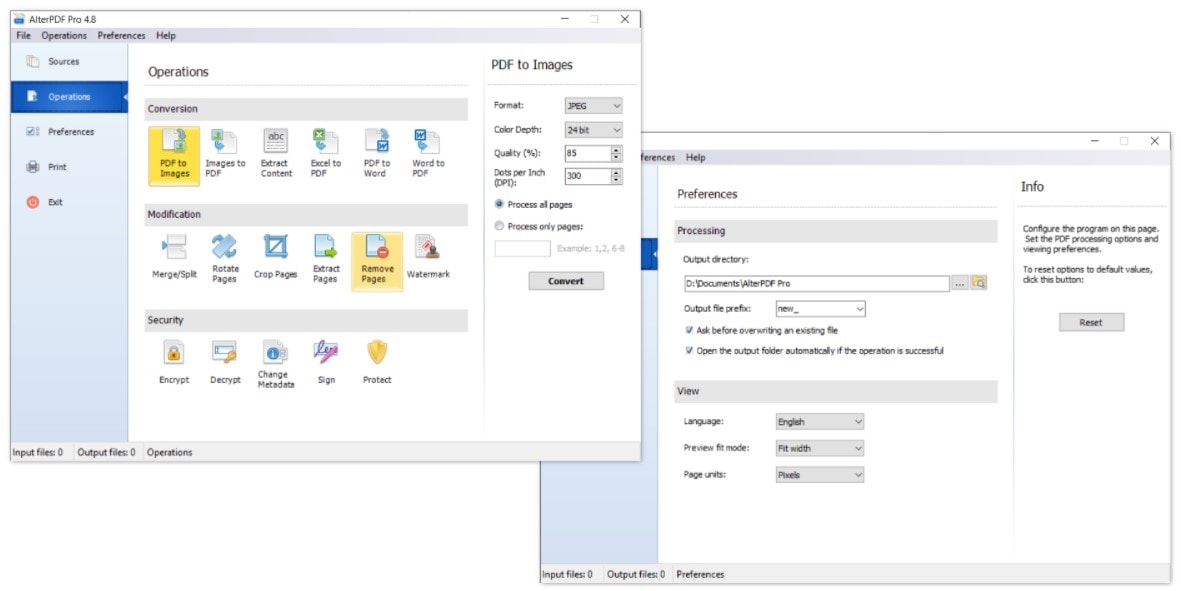
Task: Click 'Output files: 0' in Operations status bar
Action: [106, 452]
